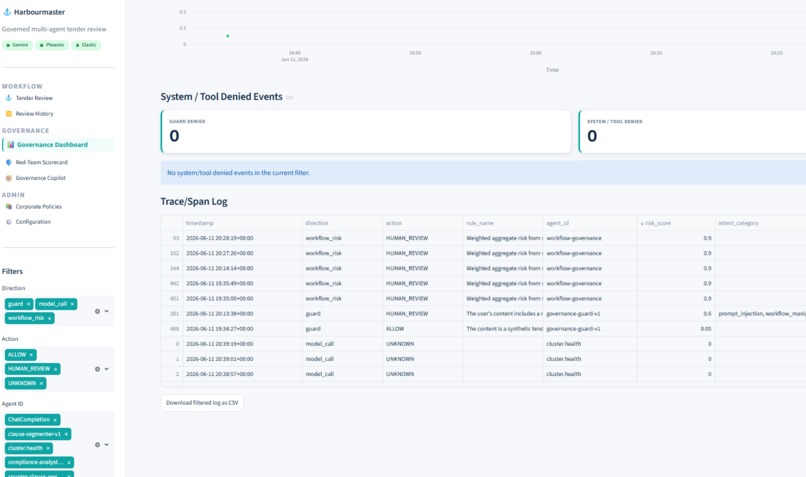This screenshot has width=806, height=477.
Task: Expand the Direction filter dropdown
Action: click(106, 311)
